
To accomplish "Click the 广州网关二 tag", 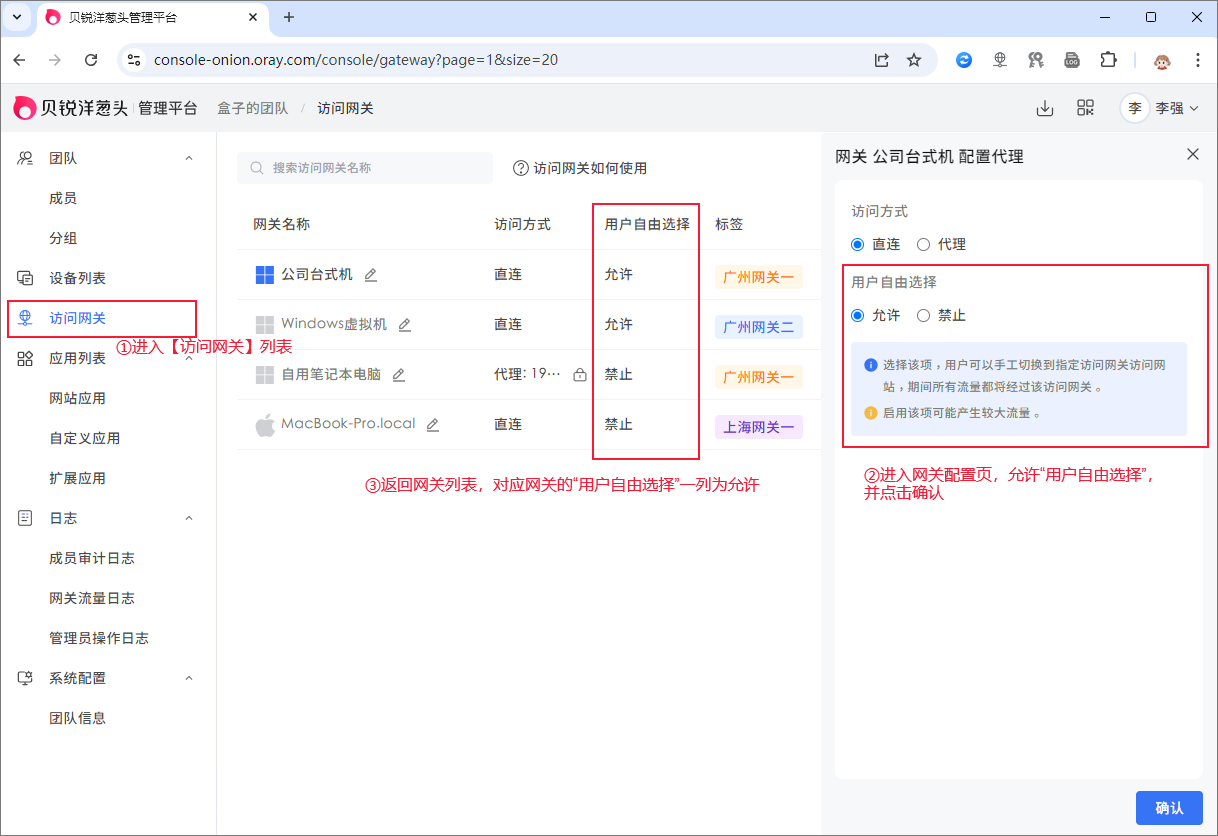I will (x=759, y=327).
